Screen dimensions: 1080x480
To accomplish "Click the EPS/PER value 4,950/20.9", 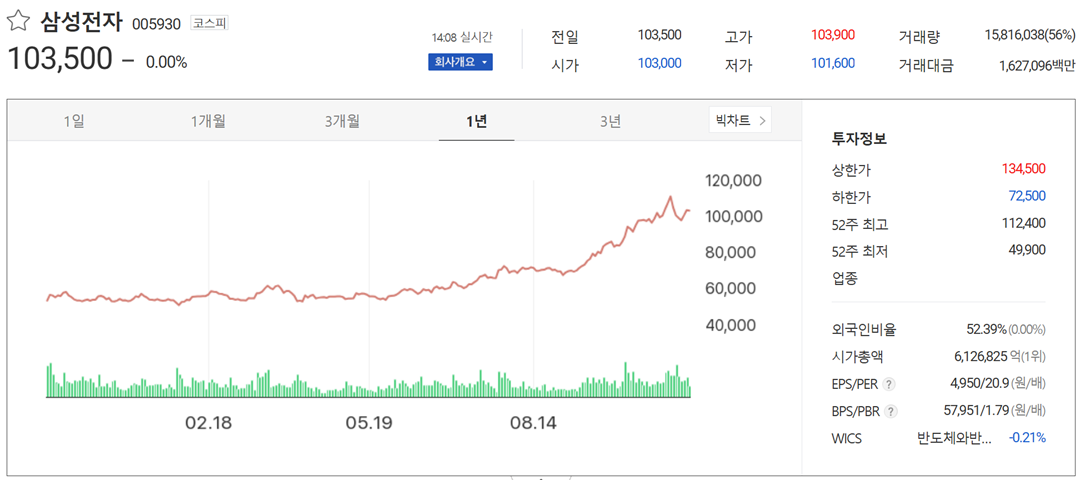I will (980, 384).
